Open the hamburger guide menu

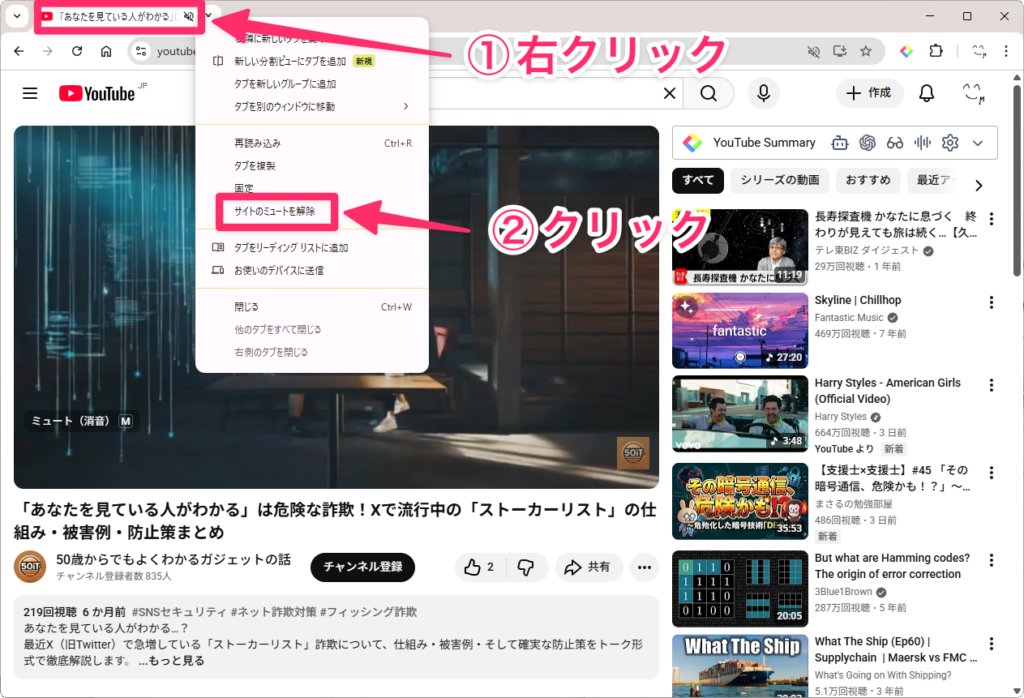[x=30, y=93]
